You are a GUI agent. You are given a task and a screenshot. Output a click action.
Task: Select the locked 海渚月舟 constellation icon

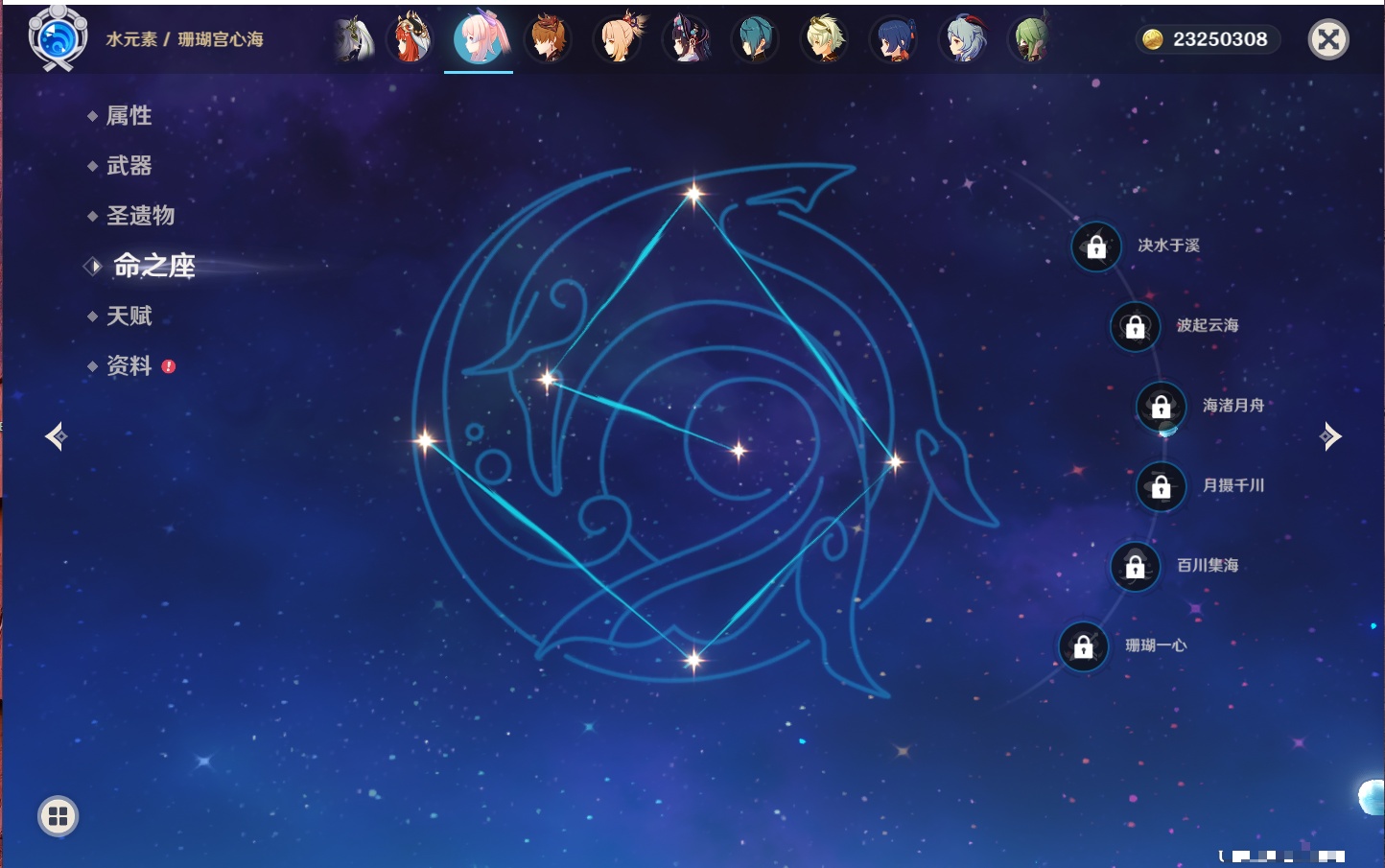pos(1161,406)
